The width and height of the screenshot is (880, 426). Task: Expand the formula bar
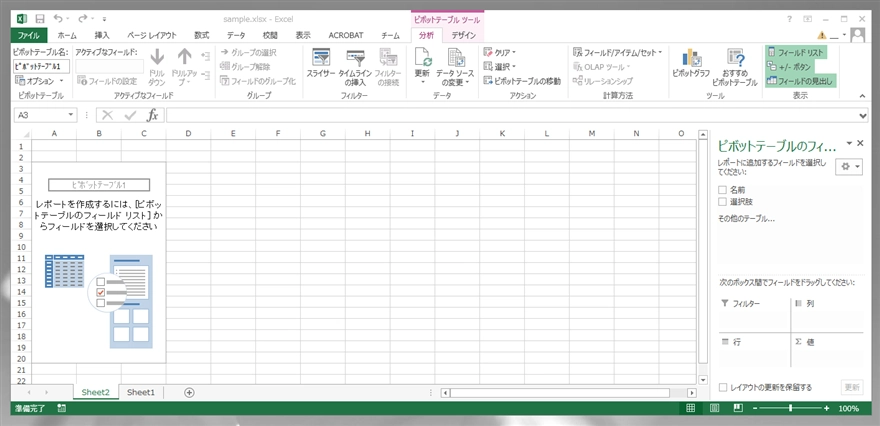click(863, 115)
